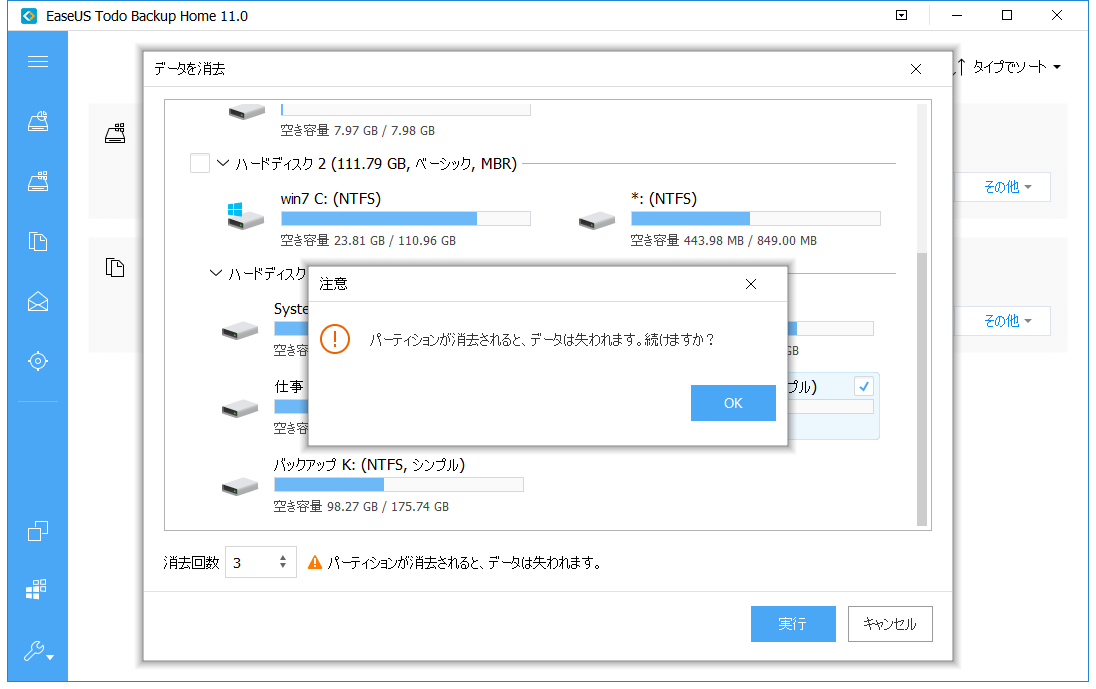Open the File Backup sidebar icon
Screen dimensions: 1096x689
point(38,241)
